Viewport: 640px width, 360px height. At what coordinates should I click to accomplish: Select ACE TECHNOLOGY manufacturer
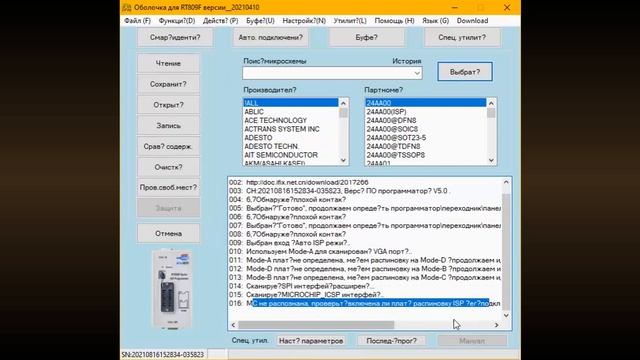point(291,120)
